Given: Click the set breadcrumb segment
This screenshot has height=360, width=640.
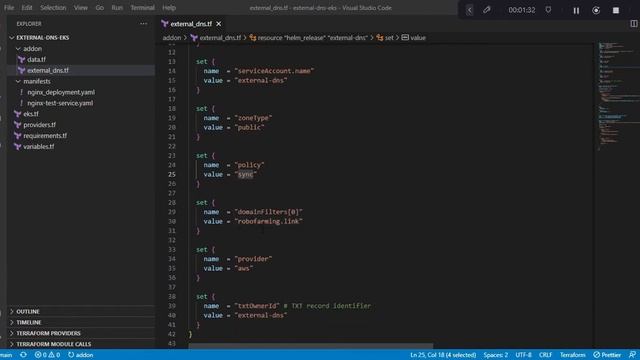Looking at the screenshot, I should tap(385, 38).
